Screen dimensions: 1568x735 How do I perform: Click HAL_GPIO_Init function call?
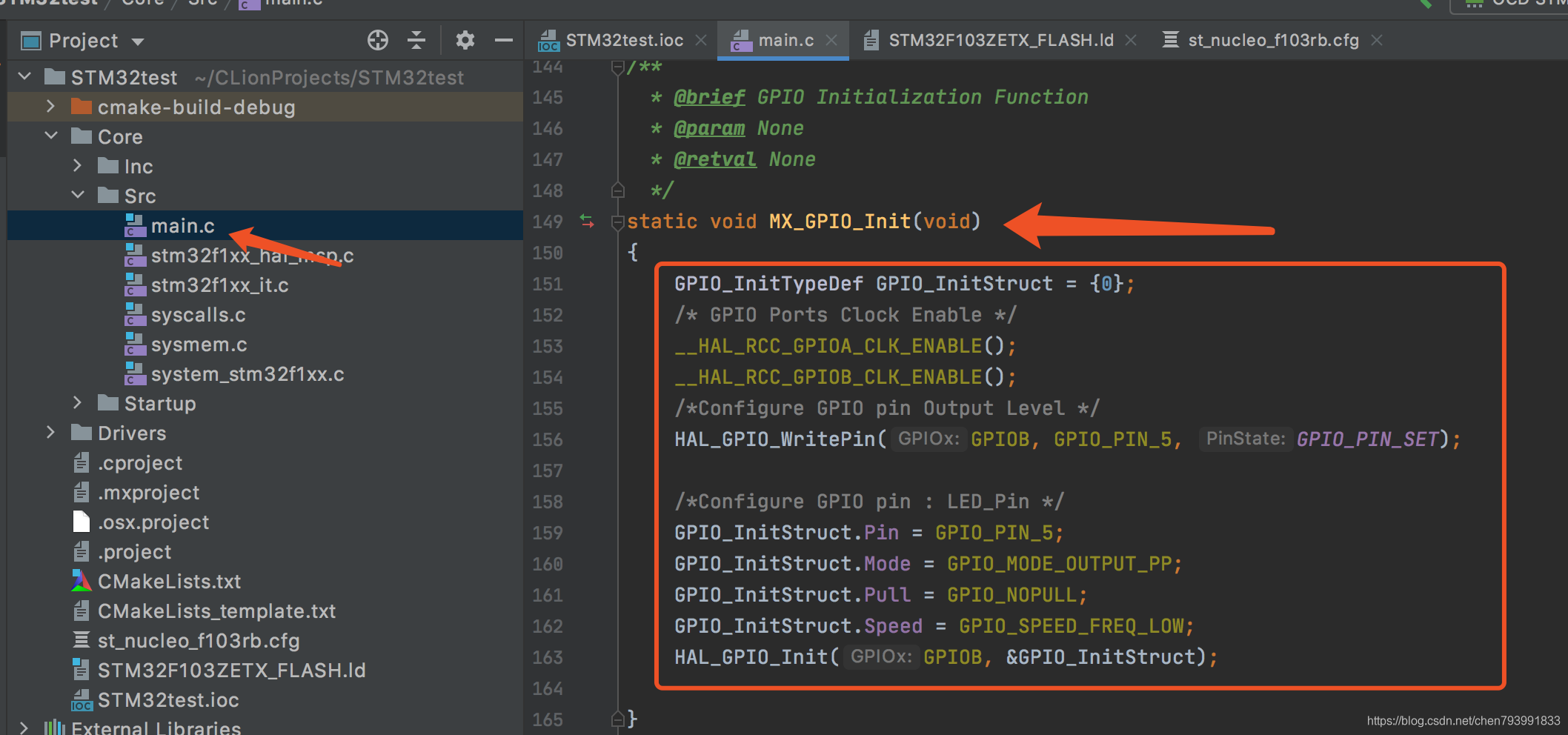tap(751, 657)
